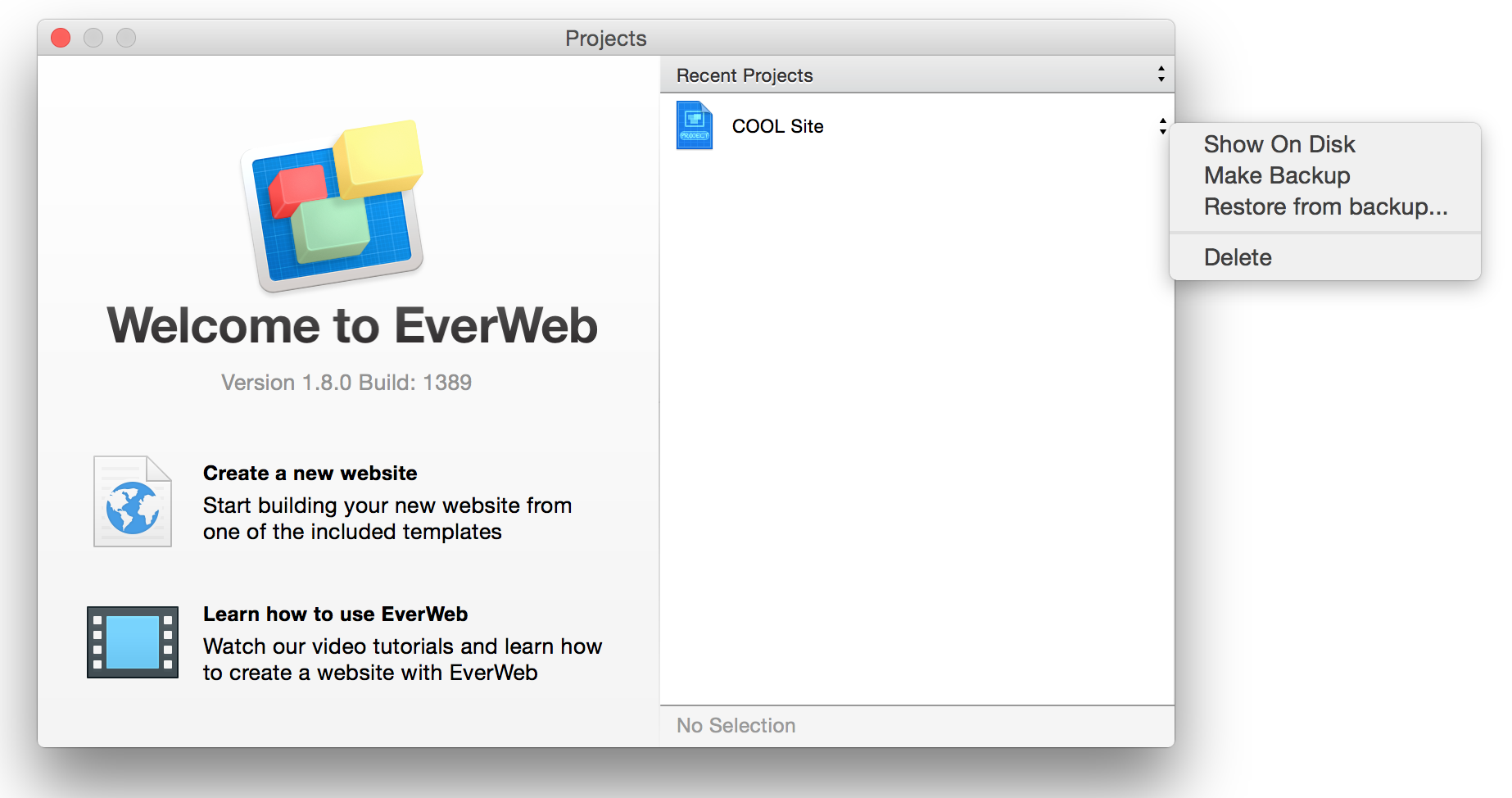Click 'Start building your new website' description

coord(387,519)
